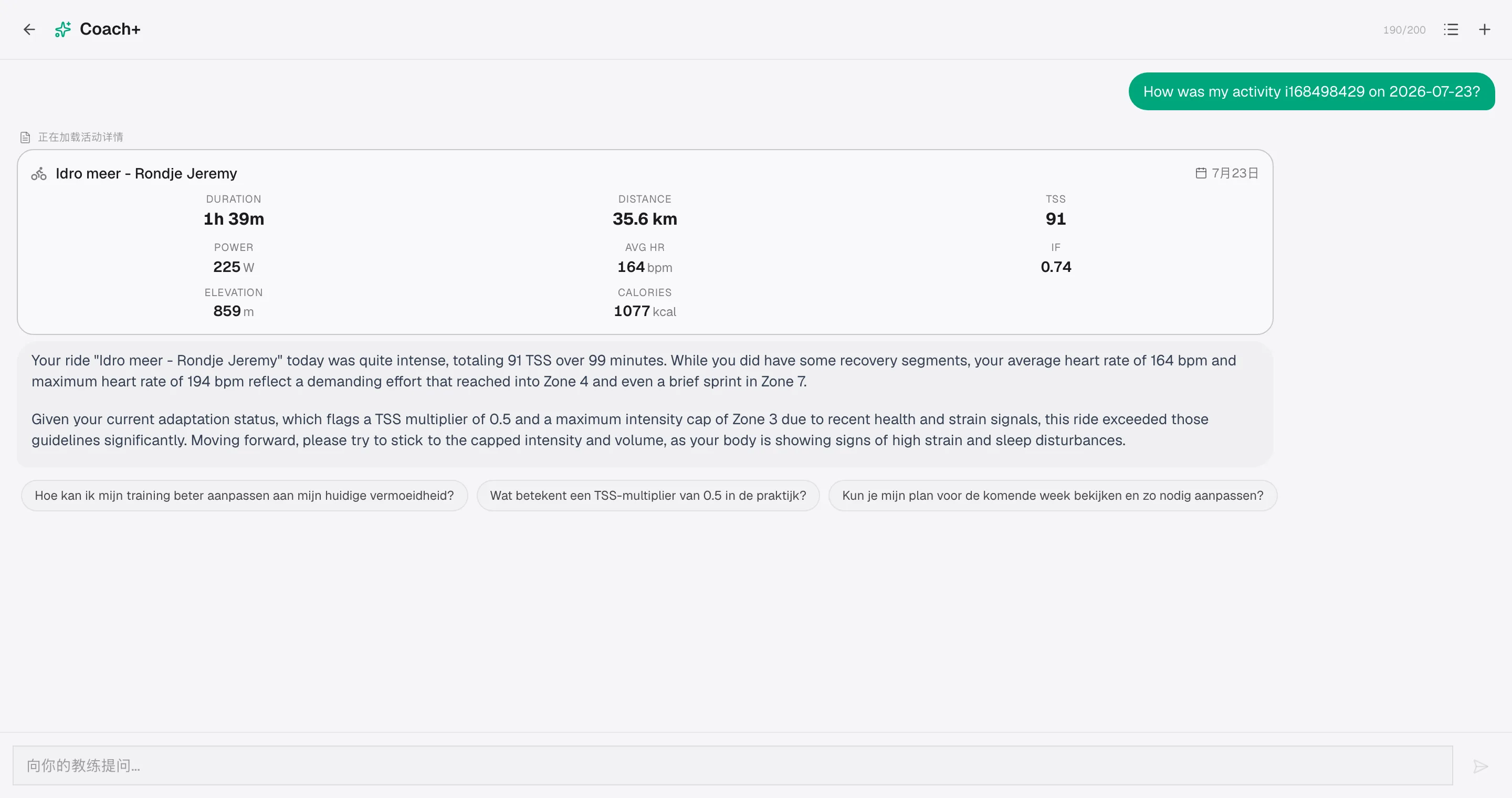This screenshot has width=1512, height=798.
Task: Click the 190/200 message counter
Action: [1403, 30]
